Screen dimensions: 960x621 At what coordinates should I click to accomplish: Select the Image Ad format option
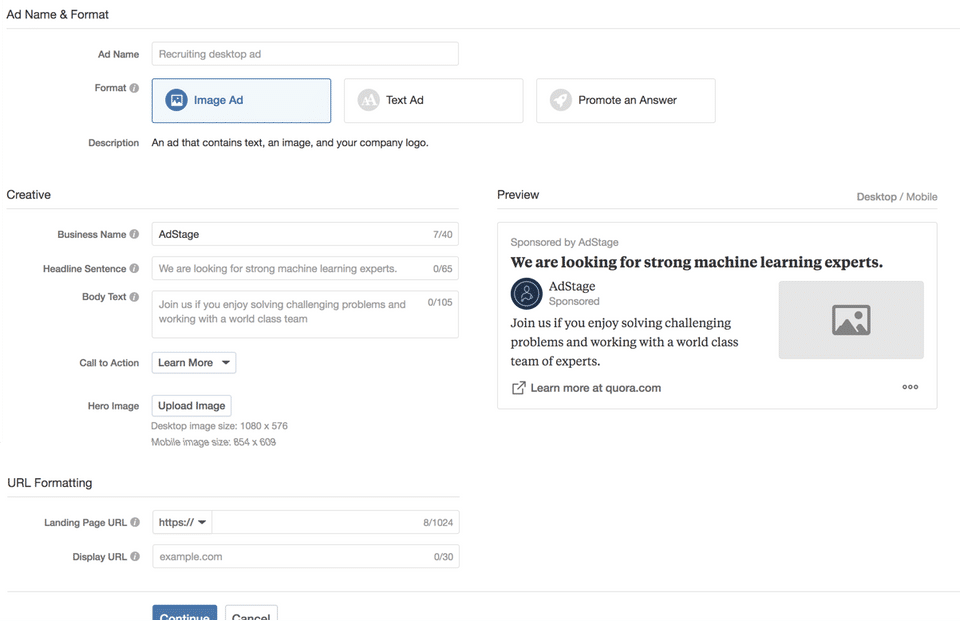[x=241, y=101]
